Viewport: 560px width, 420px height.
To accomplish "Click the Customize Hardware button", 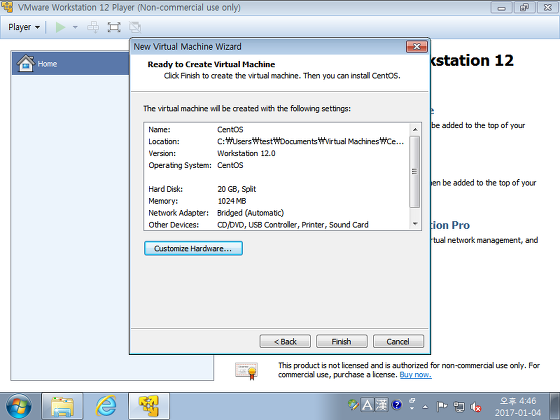I will click(193, 248).
